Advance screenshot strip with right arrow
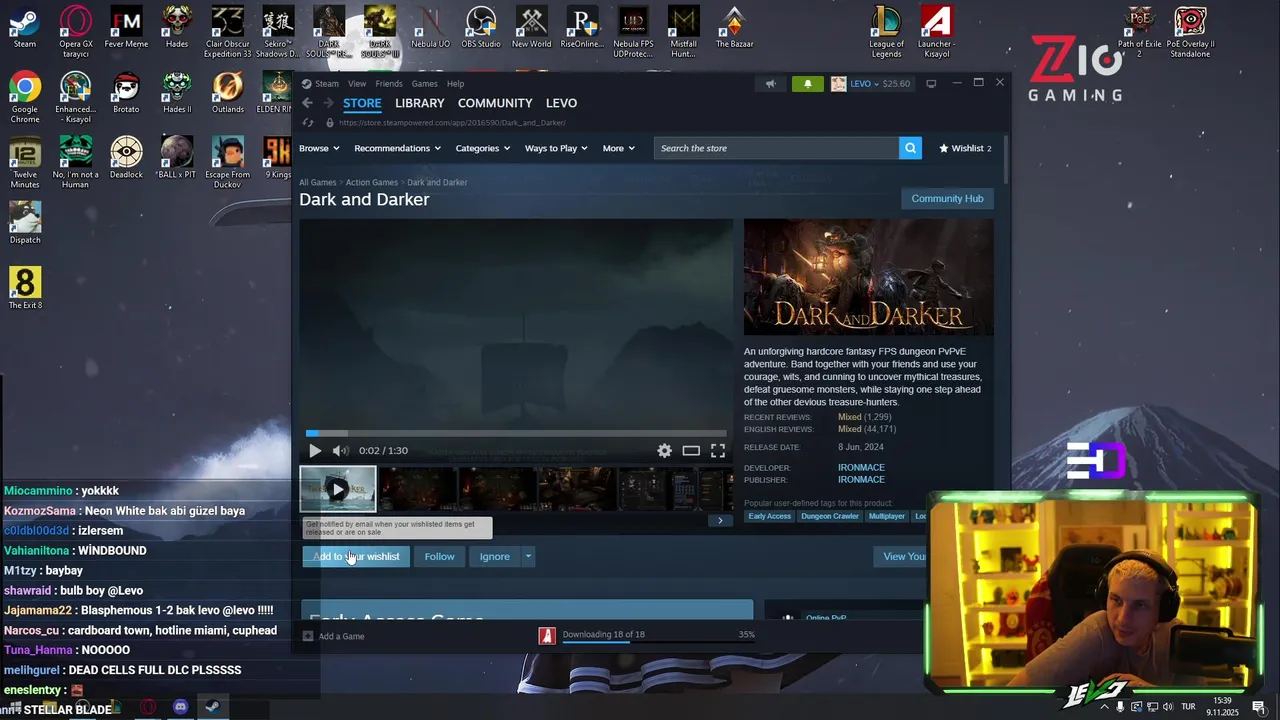 coord(720,520)
